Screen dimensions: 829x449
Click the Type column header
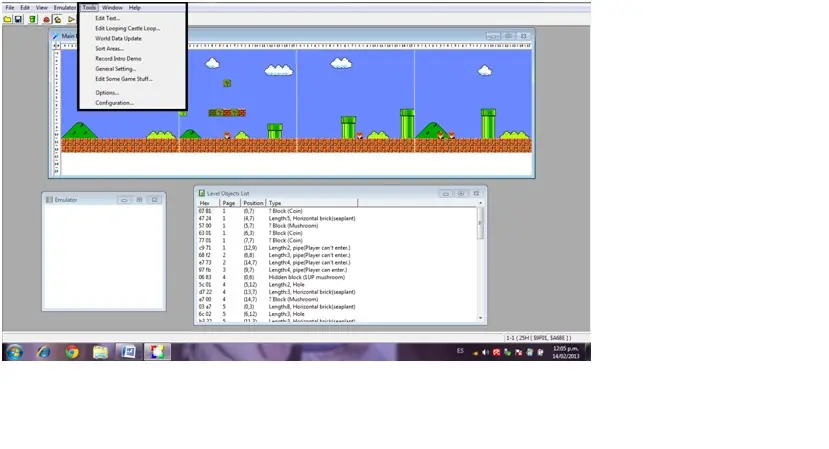coord(312,203)
